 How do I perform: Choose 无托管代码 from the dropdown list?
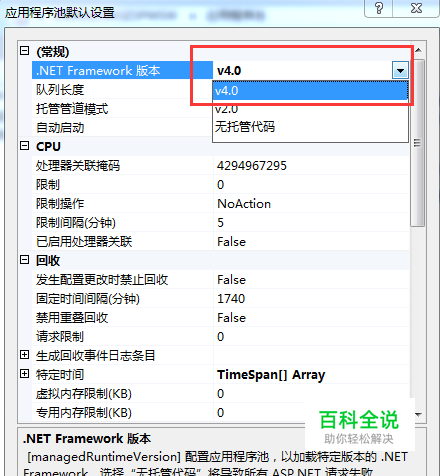click(x=310, y=127)
